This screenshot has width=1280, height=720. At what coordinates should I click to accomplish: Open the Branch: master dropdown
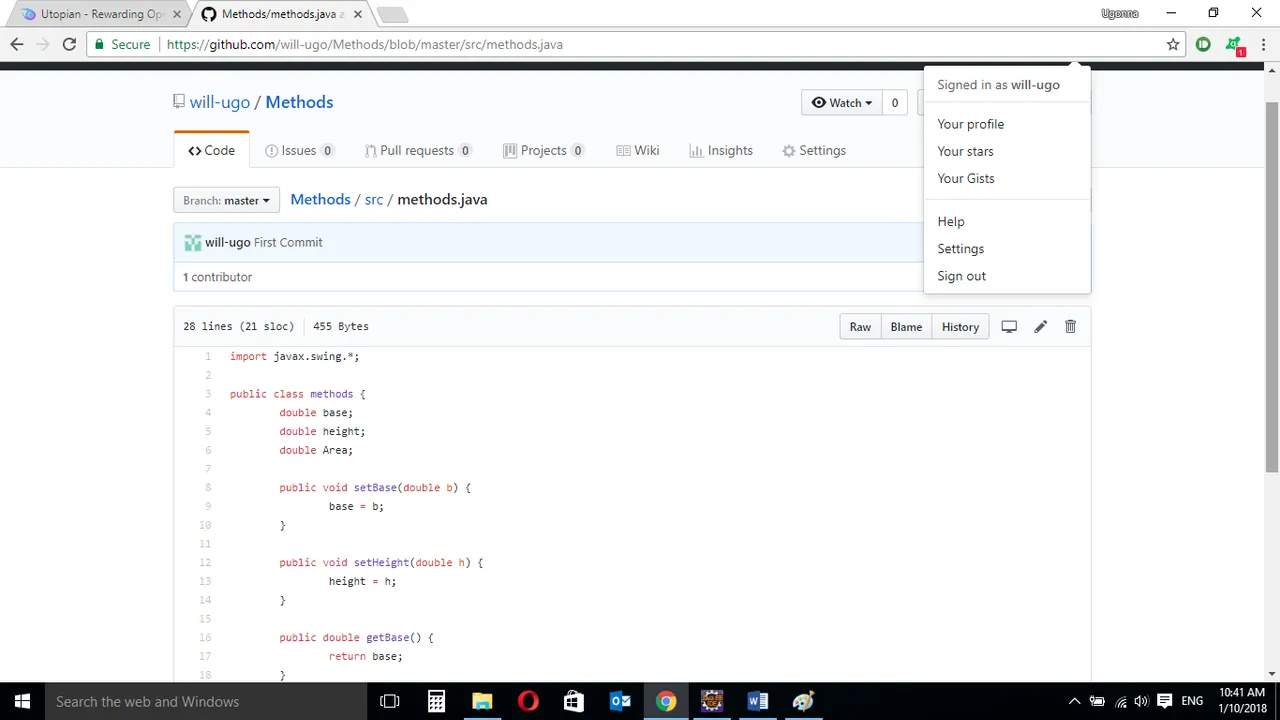click(226, 200)
